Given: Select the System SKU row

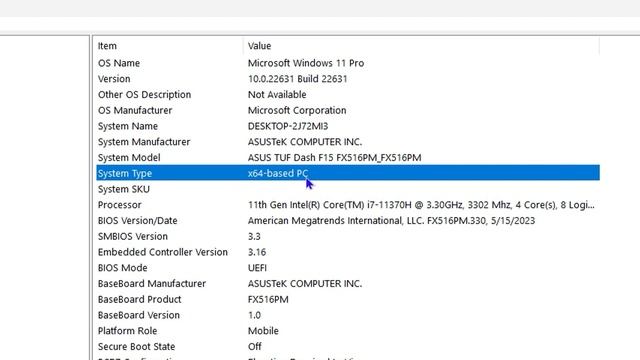Looking at the screenshot, I should [x=348, y=189].
